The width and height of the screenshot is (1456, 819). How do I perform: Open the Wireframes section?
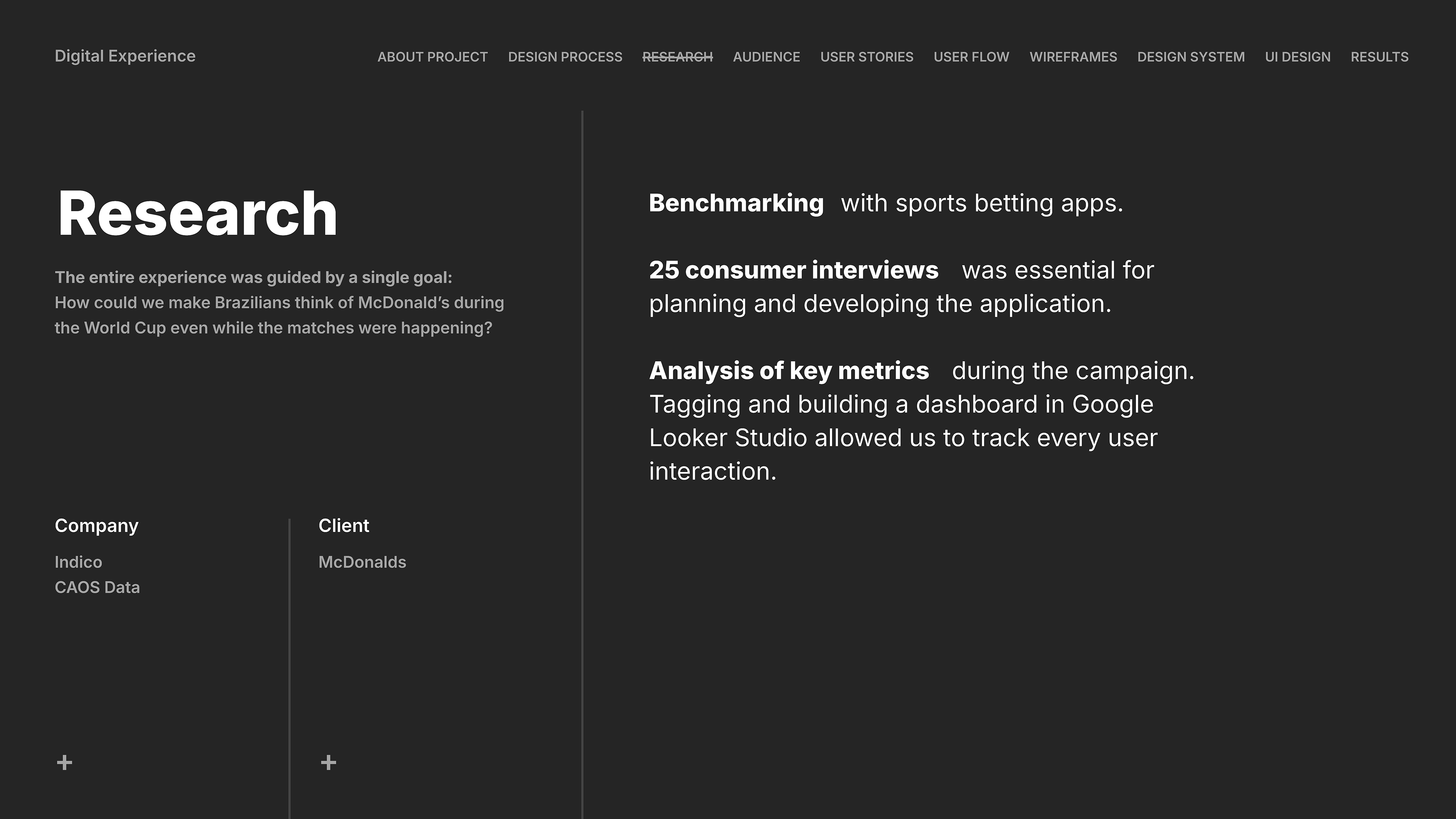(1073, 56)
